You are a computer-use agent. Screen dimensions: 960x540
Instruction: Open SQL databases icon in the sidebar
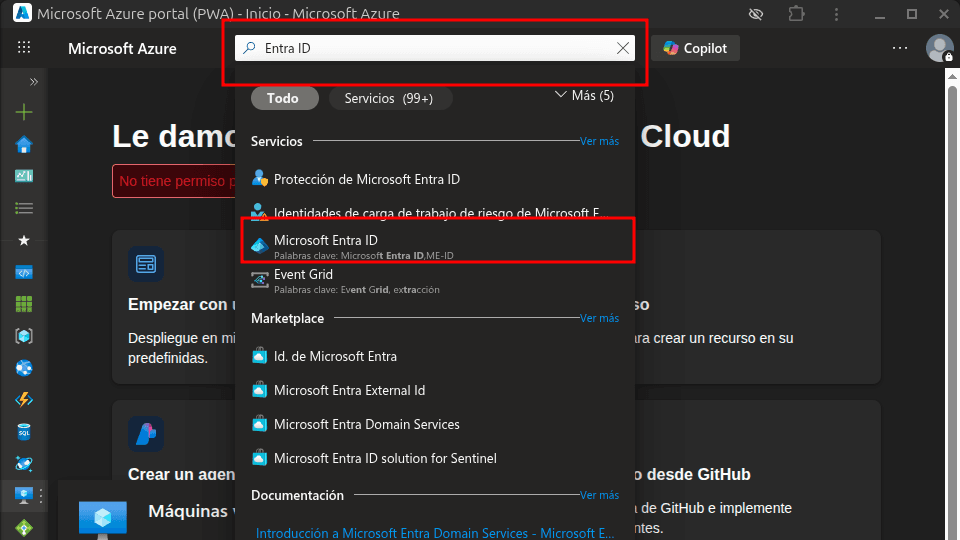(24, 432)
